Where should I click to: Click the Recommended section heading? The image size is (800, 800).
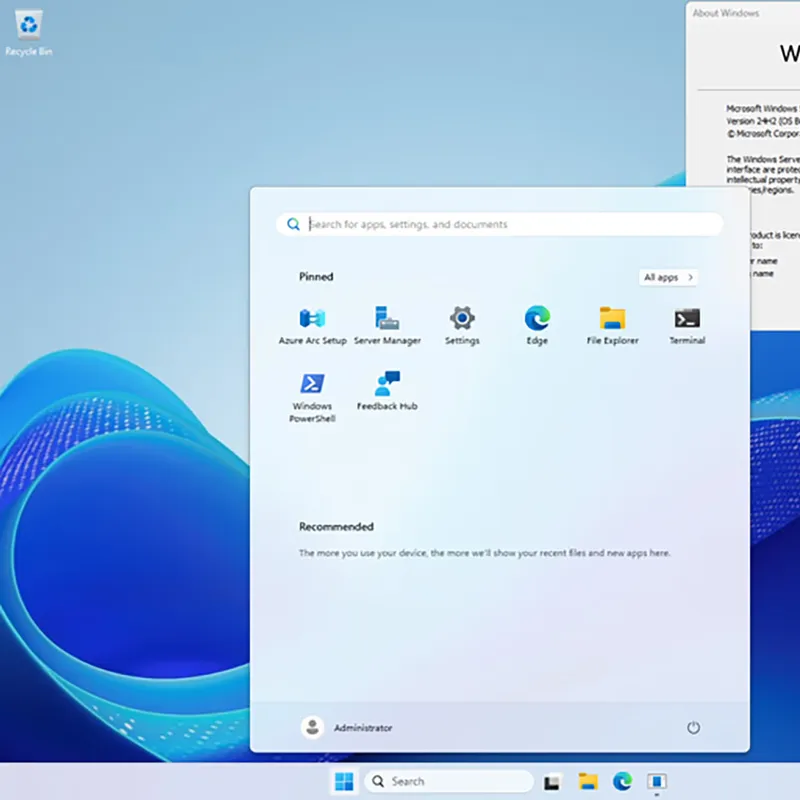point(336,527)
